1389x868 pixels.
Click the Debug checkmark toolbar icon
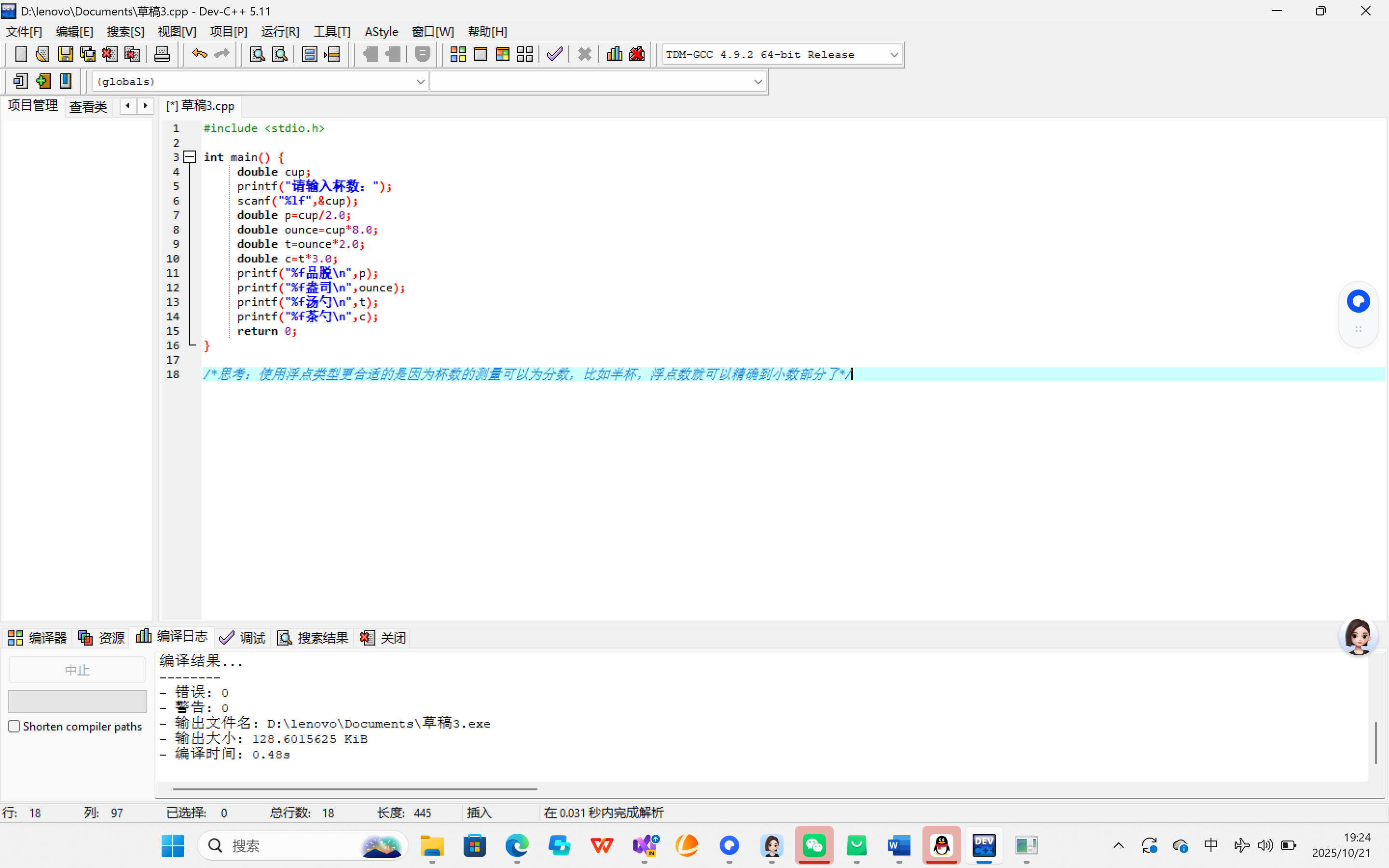point(554,55)
